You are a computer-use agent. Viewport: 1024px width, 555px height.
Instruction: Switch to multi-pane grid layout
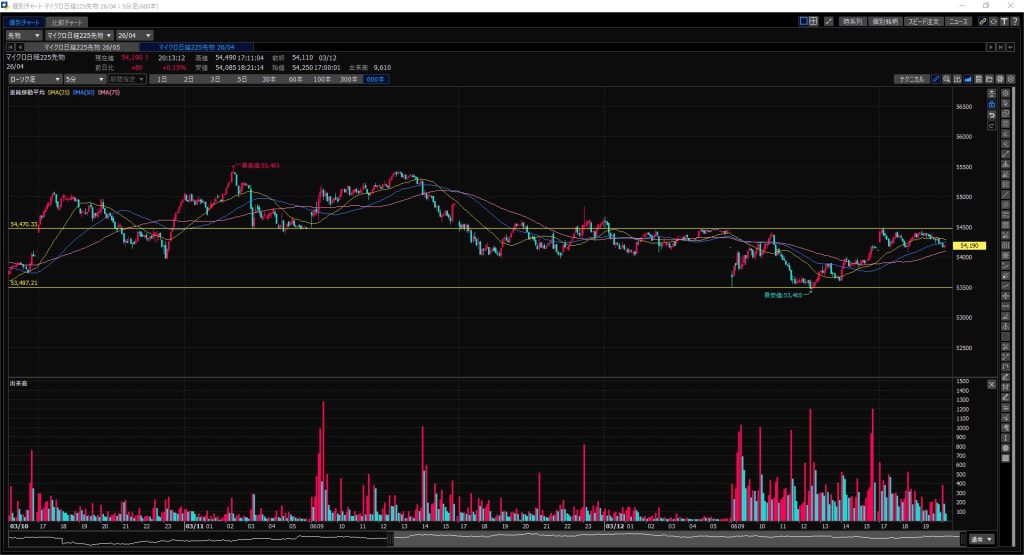pos(814,21)
